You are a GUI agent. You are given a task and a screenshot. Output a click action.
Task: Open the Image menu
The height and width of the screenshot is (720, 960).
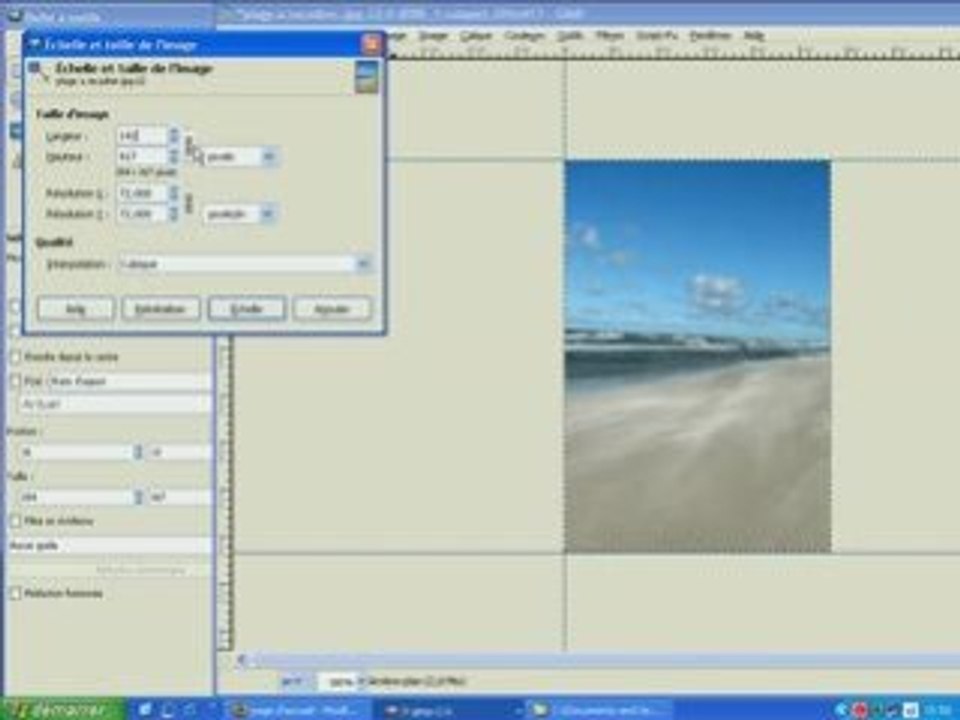click(433, 36)
